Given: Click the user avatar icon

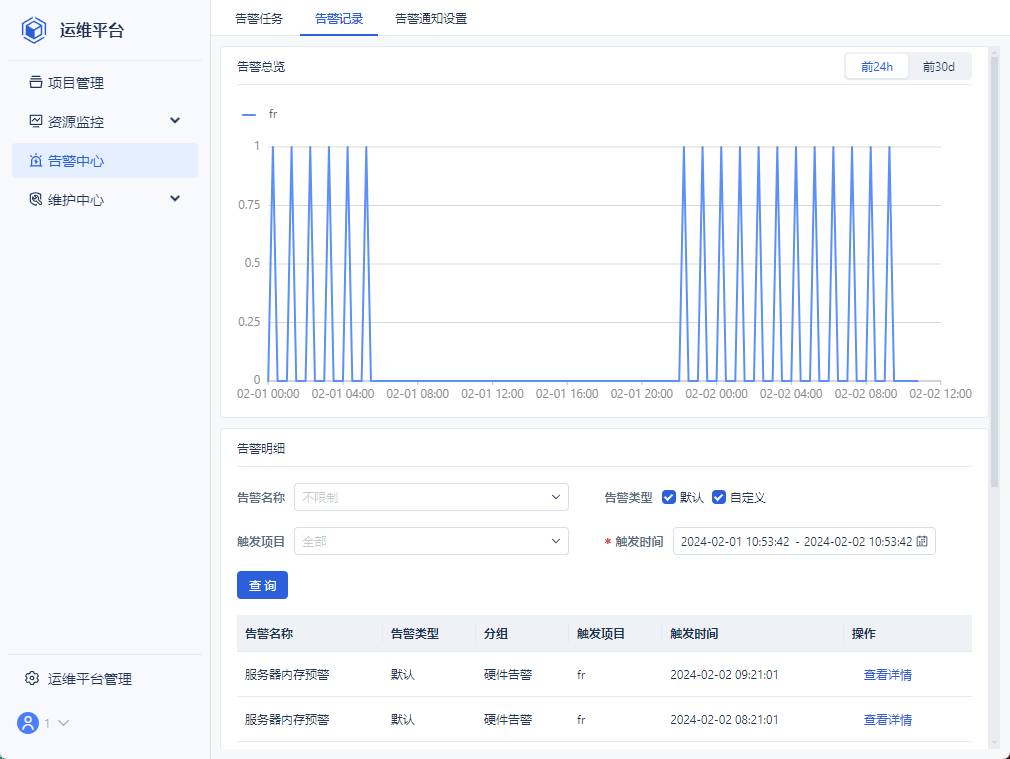Looking at the screenshot, I should (x=28, y=723).
